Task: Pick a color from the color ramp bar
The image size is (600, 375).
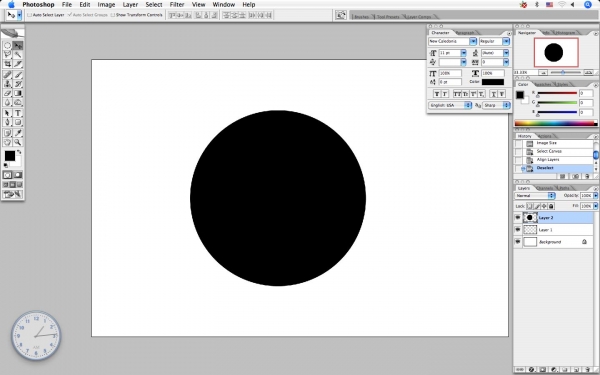Action: (x=556, y=123)
